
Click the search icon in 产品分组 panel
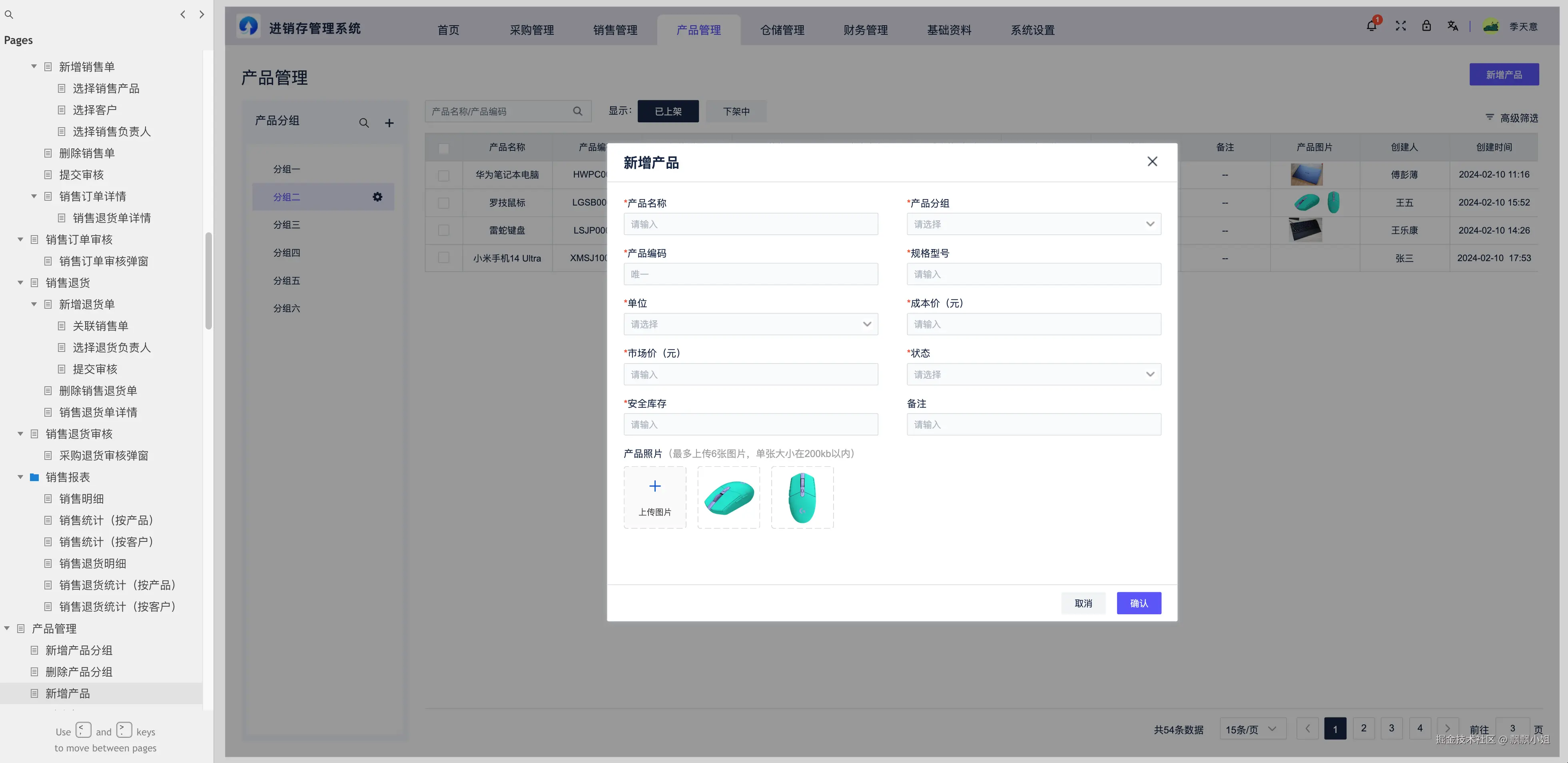point(364,122)
